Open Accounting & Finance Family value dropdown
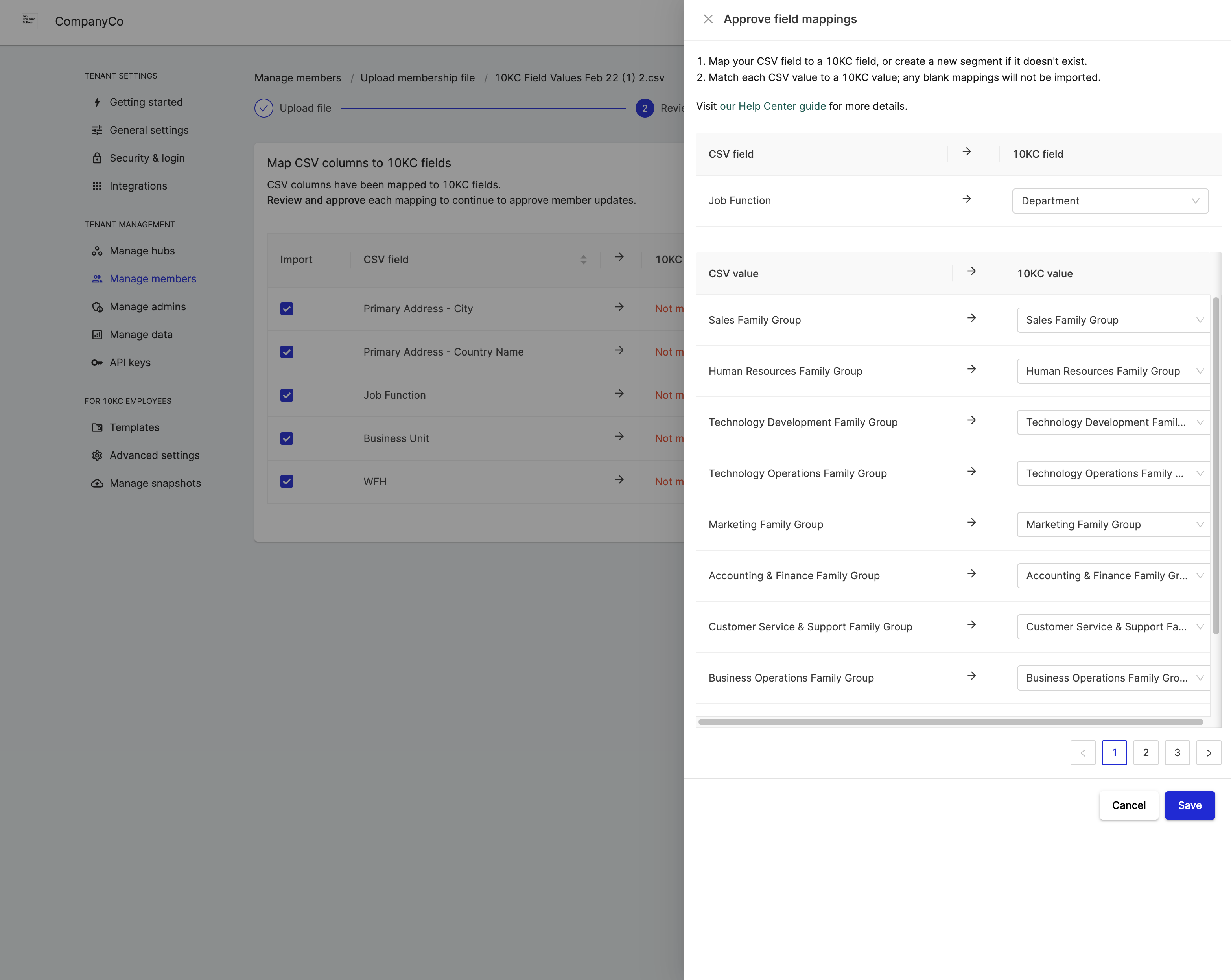Image resolution: width=1231 pixels, height=980 pixels. (x=1113, y=576)
